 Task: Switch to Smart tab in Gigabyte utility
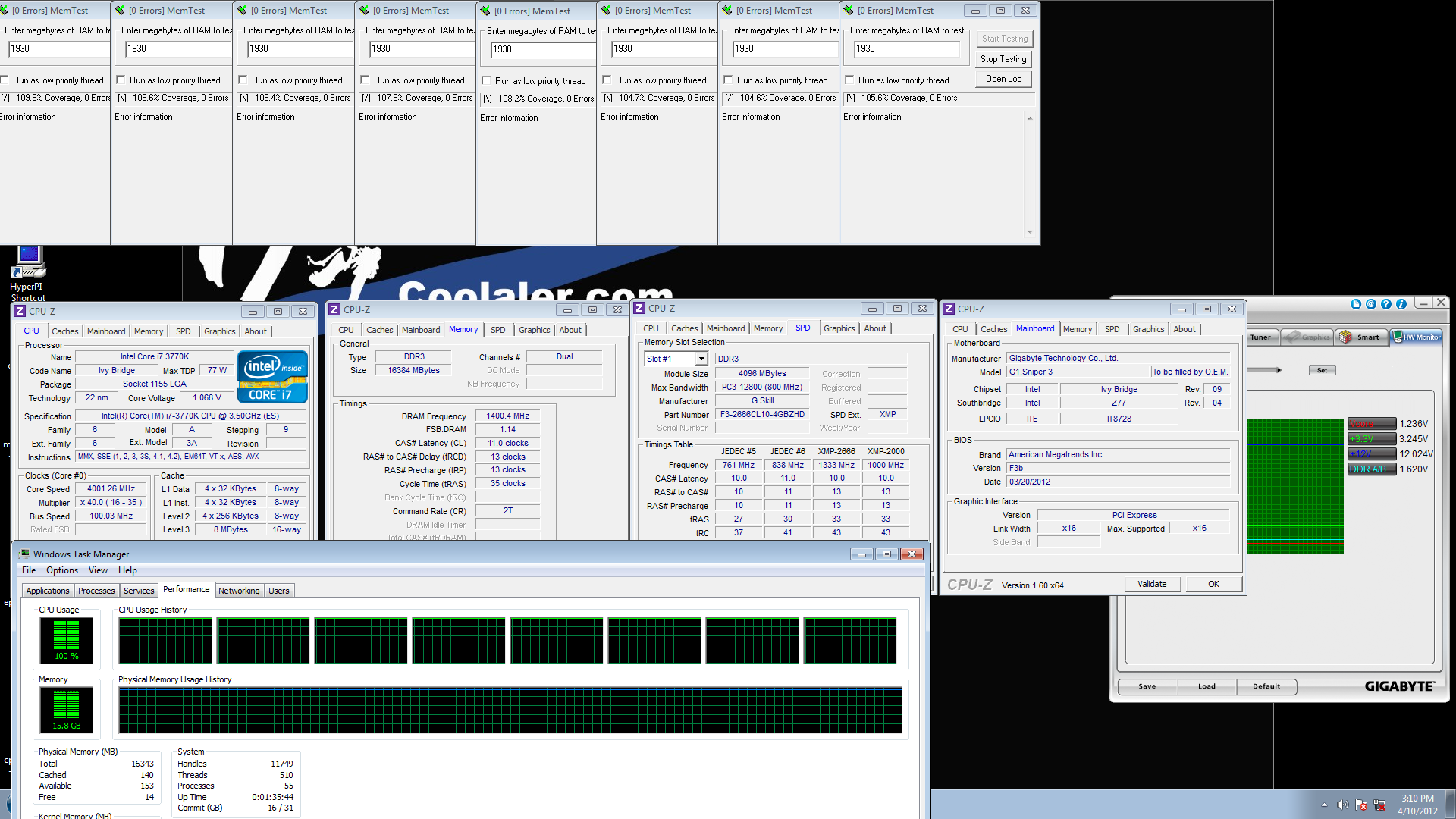[1361, 337]
